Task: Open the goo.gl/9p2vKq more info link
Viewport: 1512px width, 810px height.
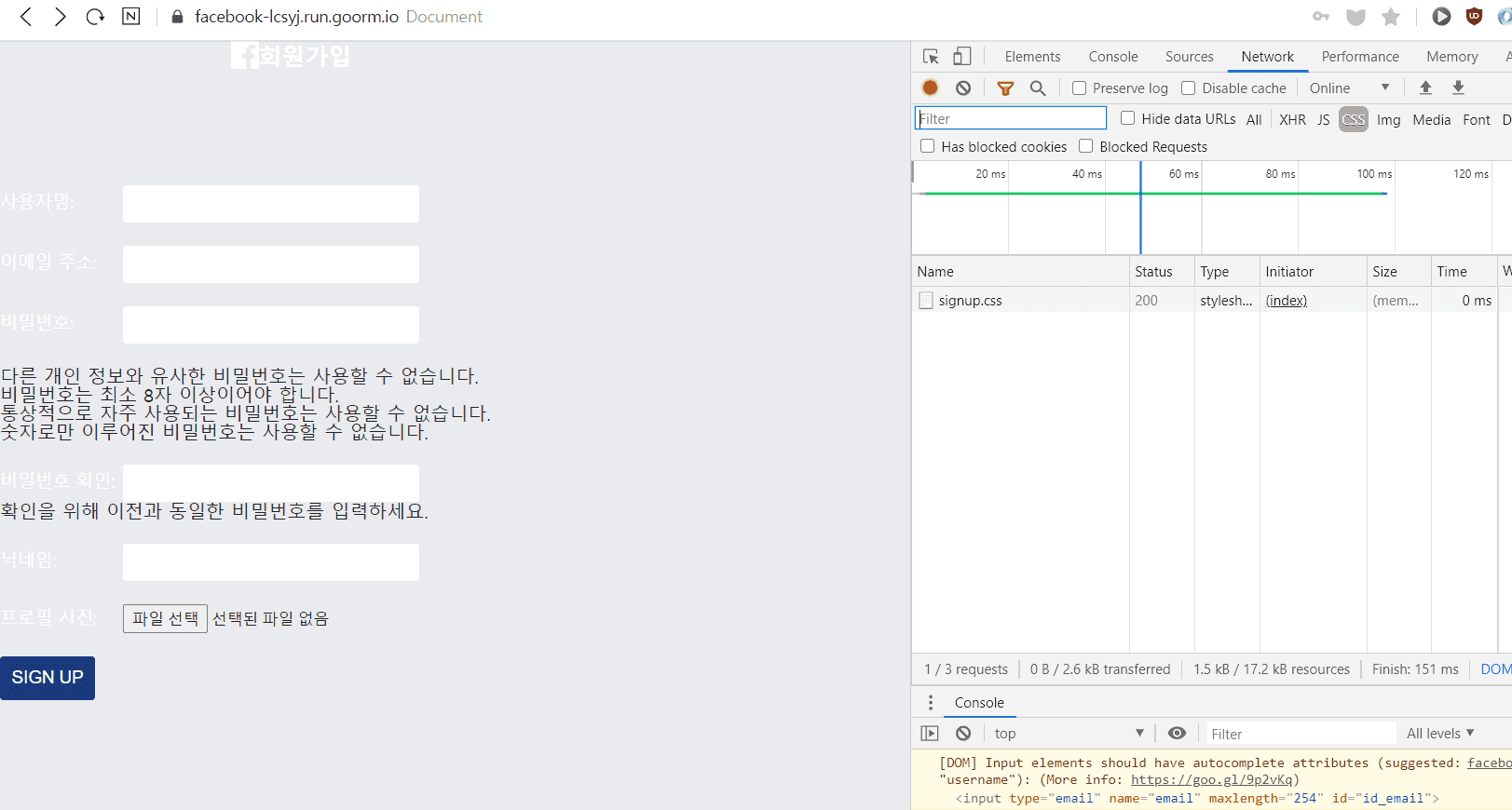Action: [x=1211, y=780]
